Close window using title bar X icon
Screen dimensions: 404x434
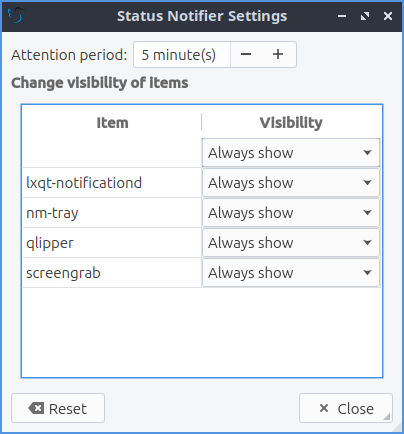388,16
